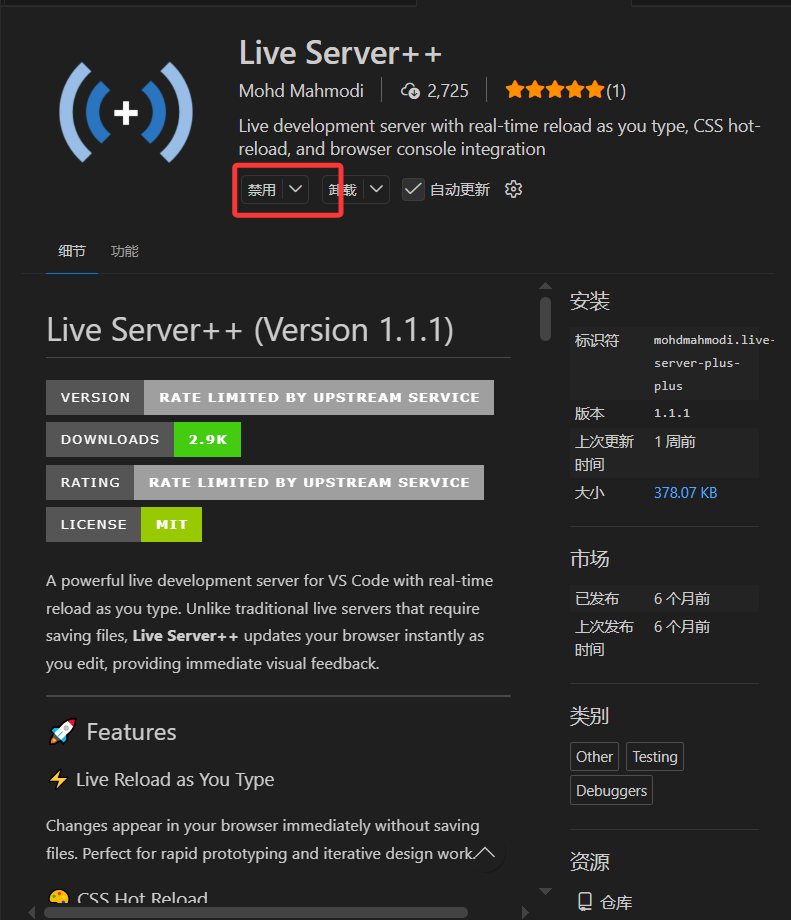
Task: Click the 禁用 button
Action: (262, 189)
